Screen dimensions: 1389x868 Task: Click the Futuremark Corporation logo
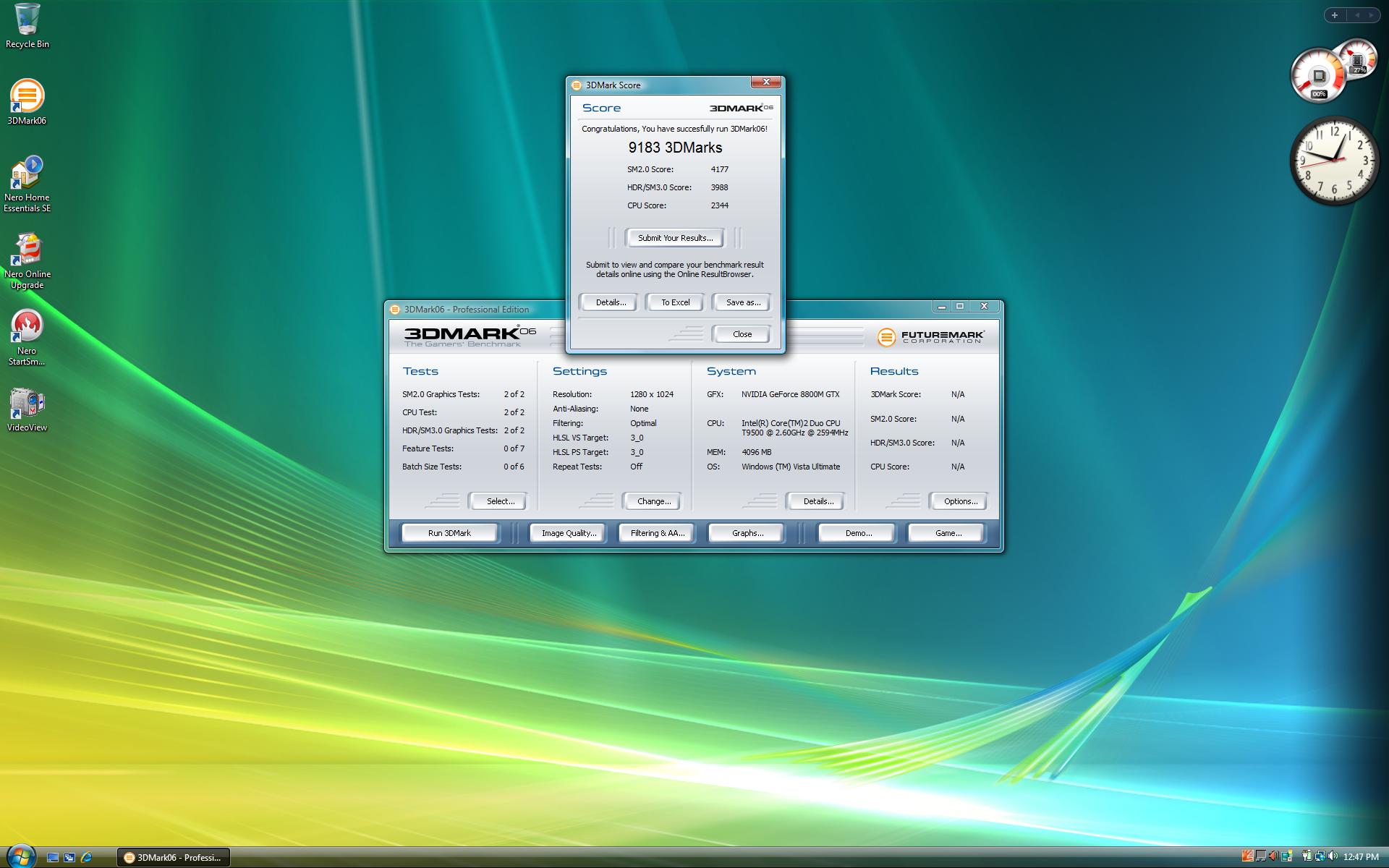pyautogui.click(x=930, y=337)
